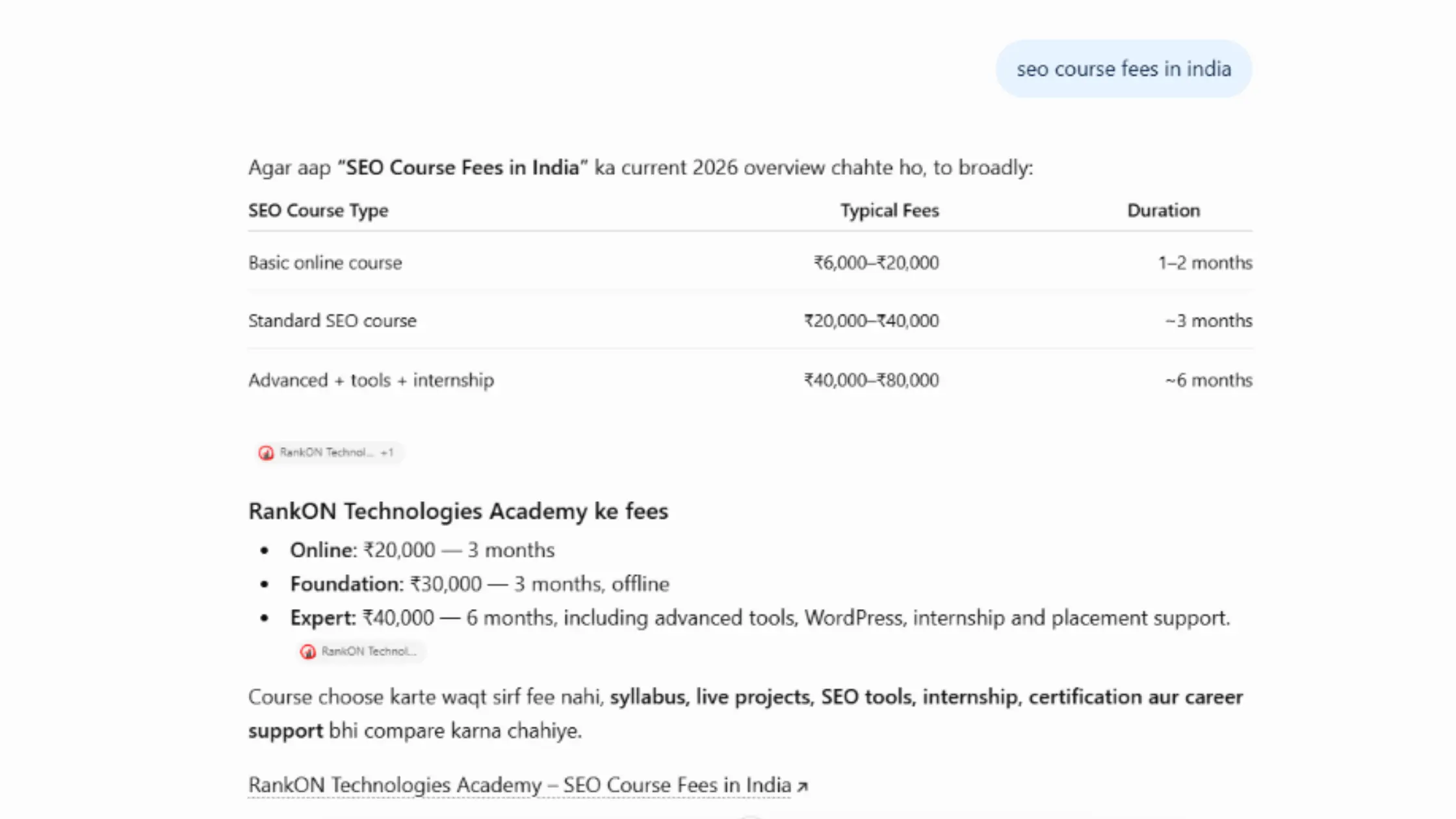Click the 'Course choose karte waqt' closing paragraph

click(745, 714)
